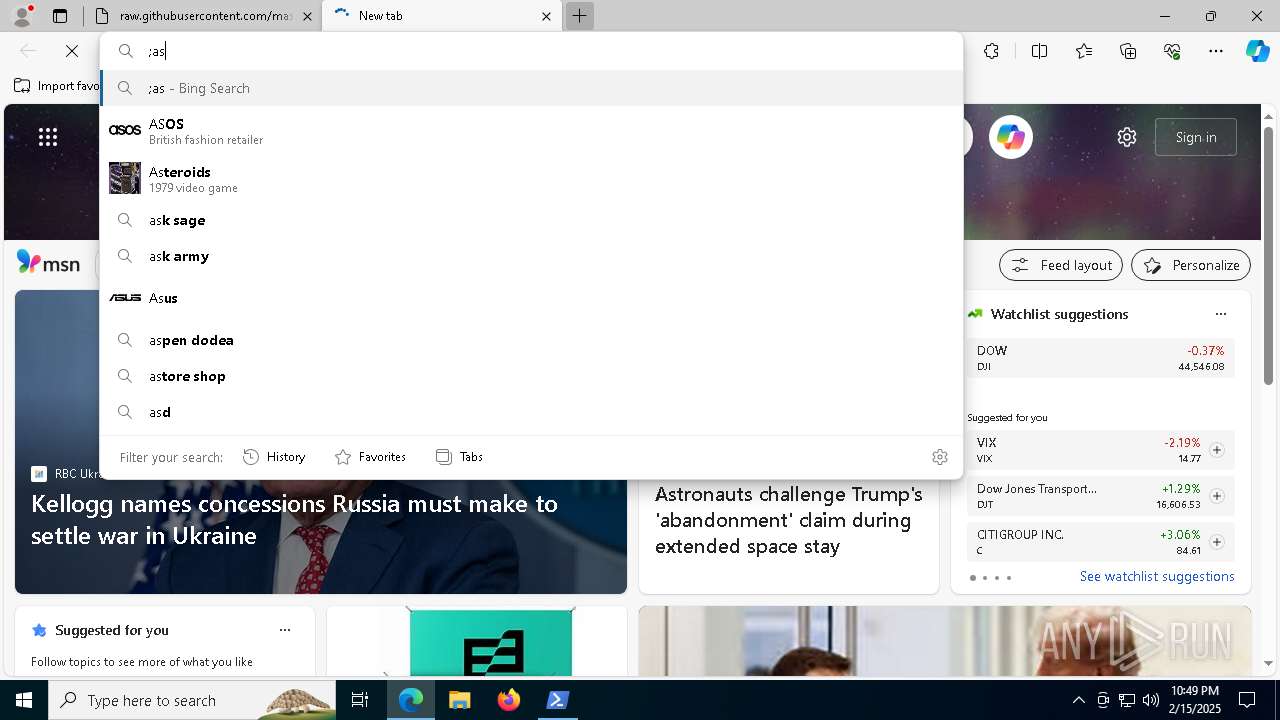Open the Favorites star toolbar icon
Screen dimensions: 1280x720
1084,51
